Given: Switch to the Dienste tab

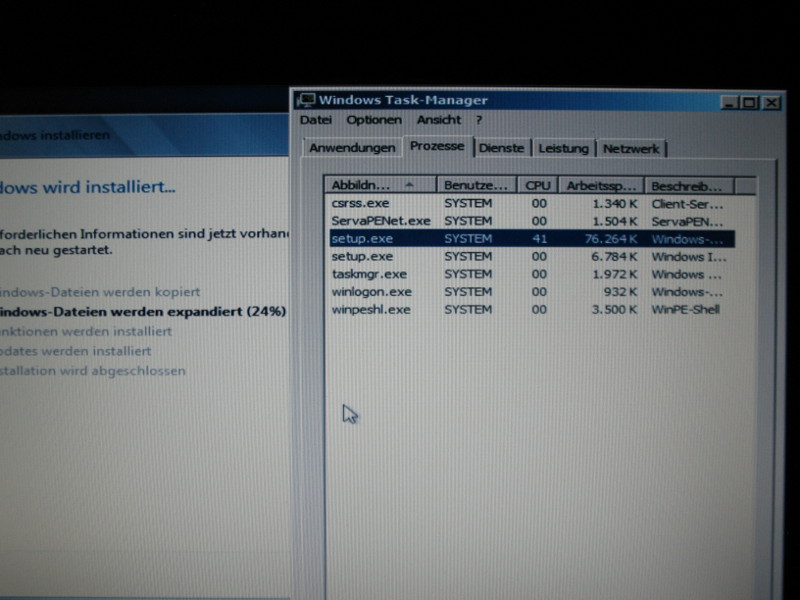Looking at the screenshot, I should [502, 148].
